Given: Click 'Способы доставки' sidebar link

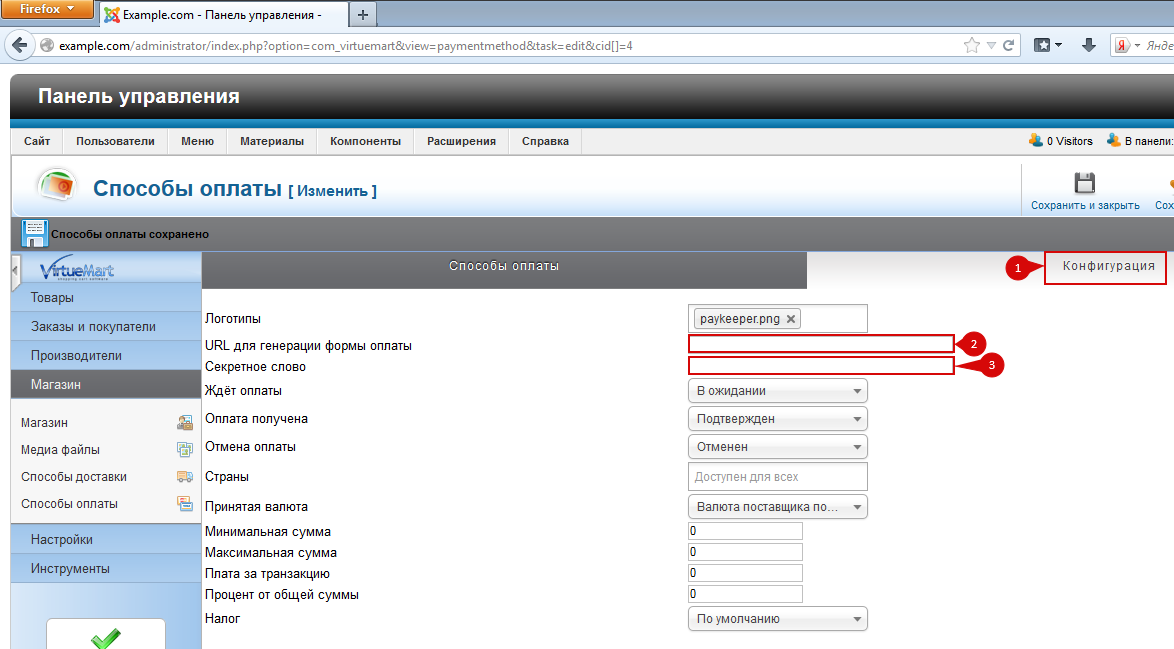Looking at the screenshot, I should coord(74,477).
